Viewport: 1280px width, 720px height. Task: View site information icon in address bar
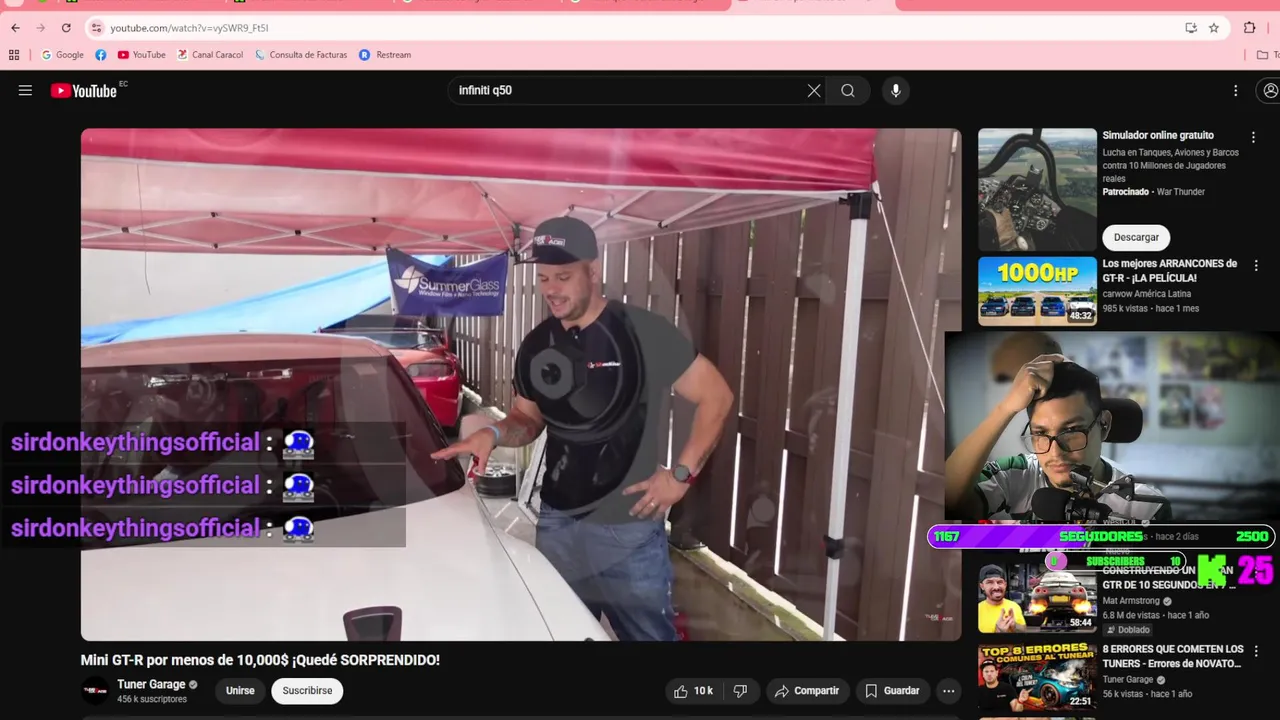97,28
